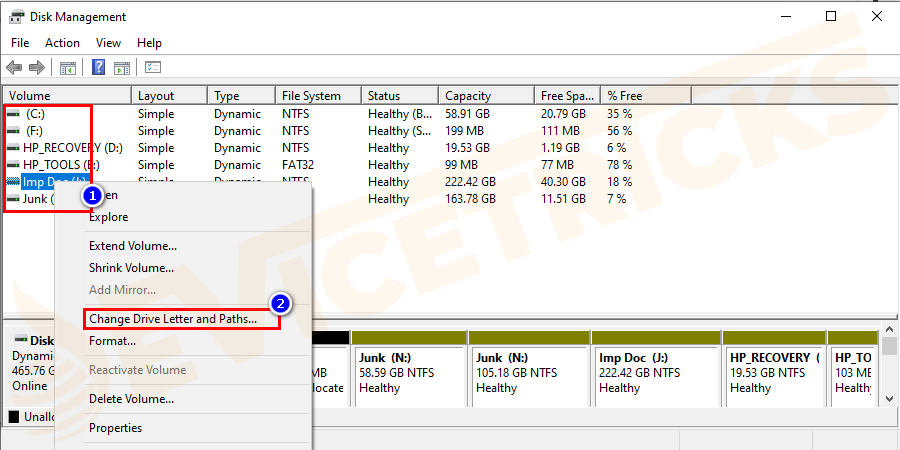900x450 pixels.
Task: Open the blue Help question-mark toolbar icon
Action: click(x=99, y=68)
